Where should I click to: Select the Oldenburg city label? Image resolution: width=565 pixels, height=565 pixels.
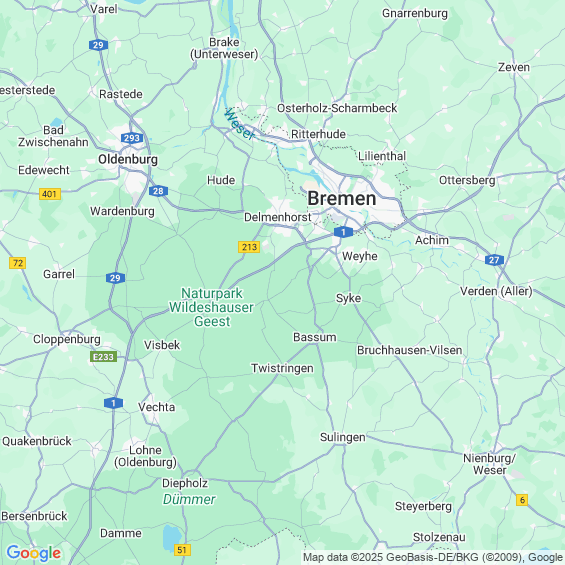(128, 159)
